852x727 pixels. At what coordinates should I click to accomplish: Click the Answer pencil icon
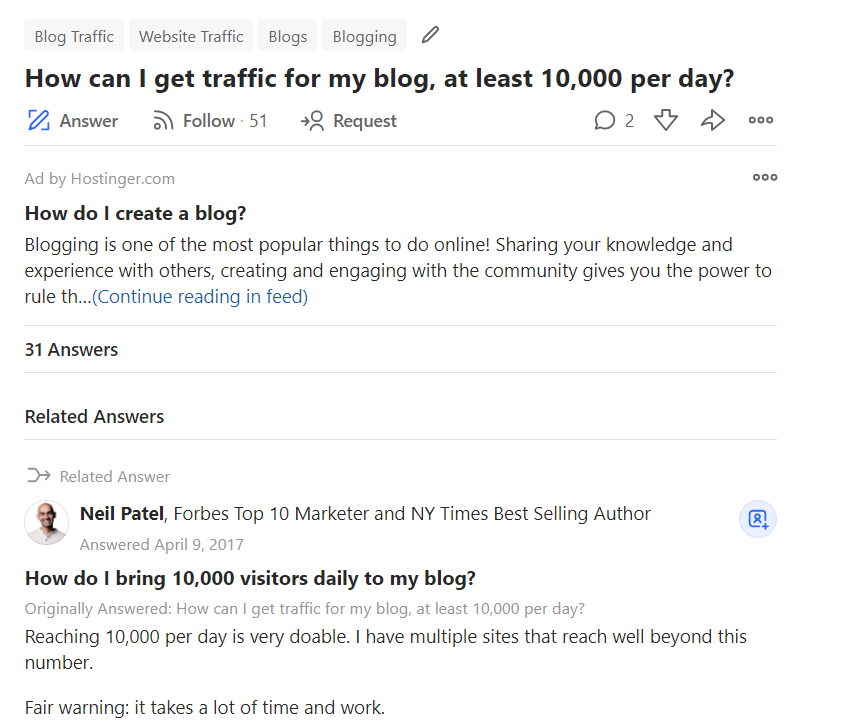39,121
